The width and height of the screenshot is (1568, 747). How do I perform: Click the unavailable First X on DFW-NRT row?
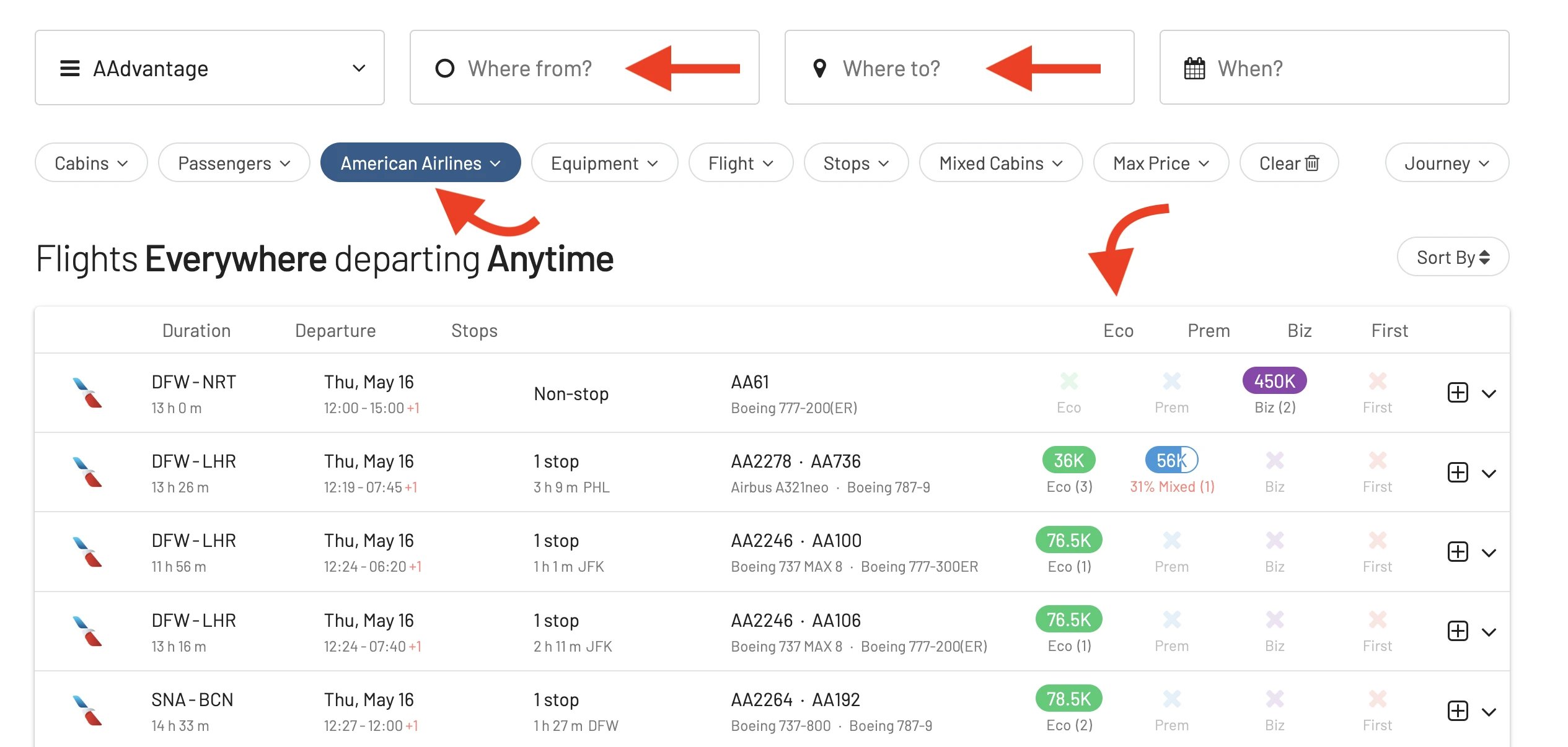(1377, 380)
